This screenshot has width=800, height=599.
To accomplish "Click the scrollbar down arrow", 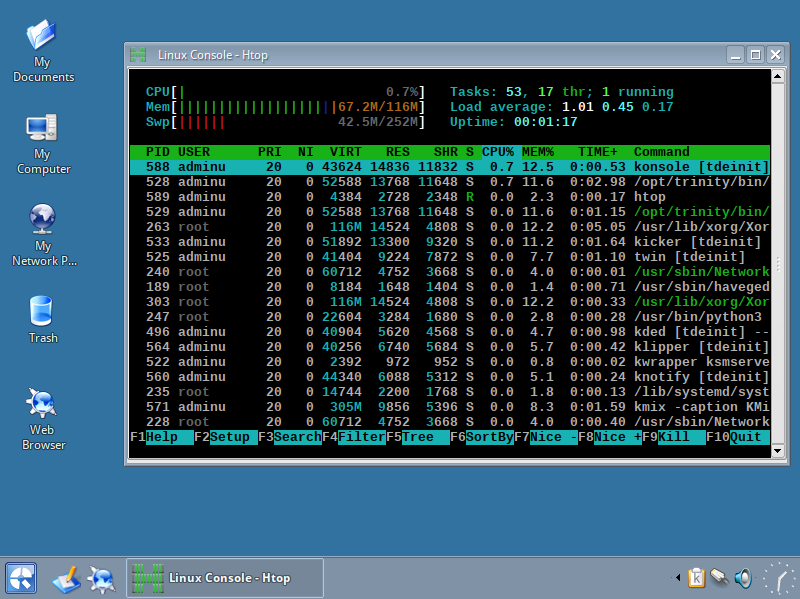I will (778, 451).
